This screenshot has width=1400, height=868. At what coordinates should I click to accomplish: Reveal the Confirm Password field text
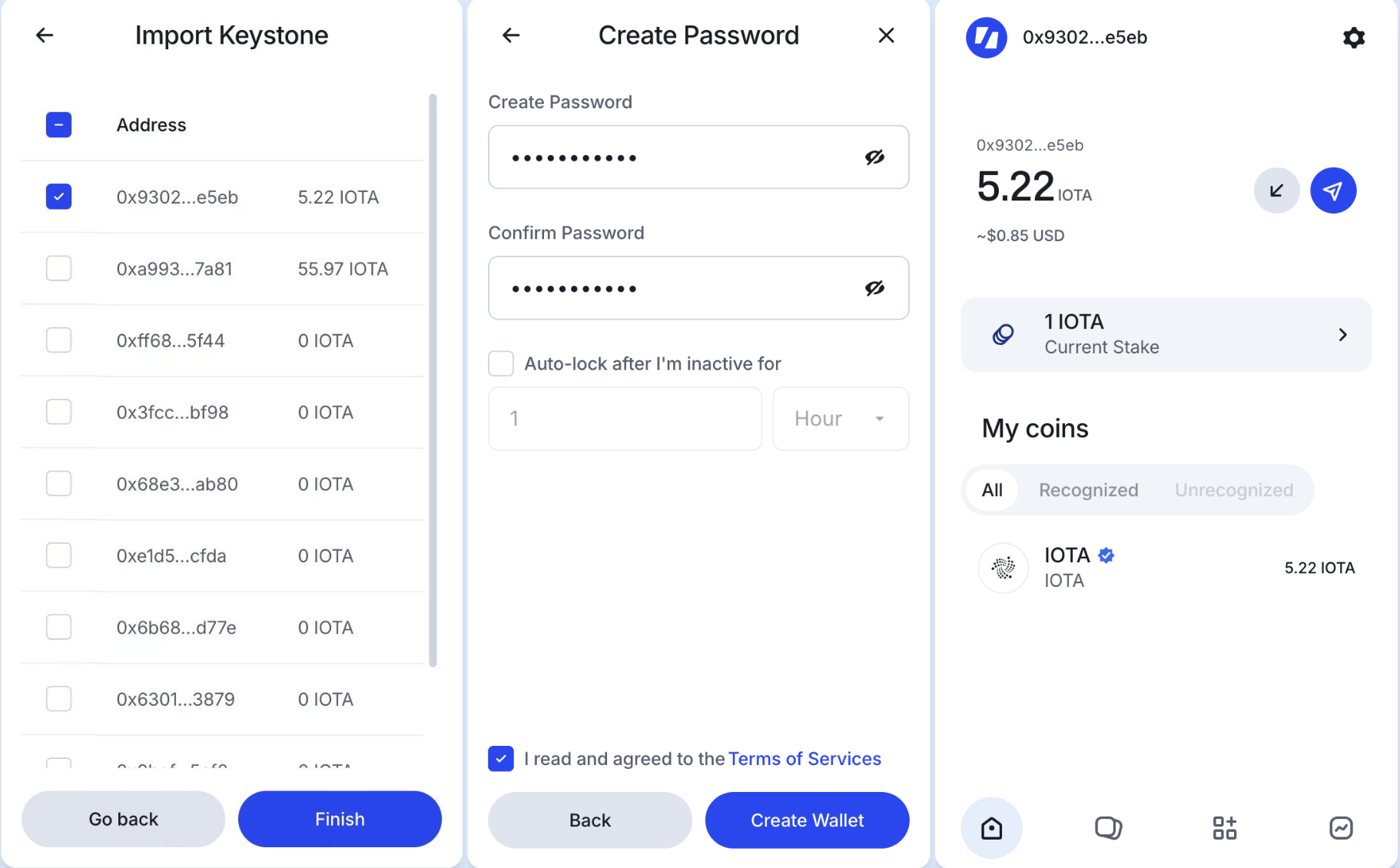coord(874,288)
